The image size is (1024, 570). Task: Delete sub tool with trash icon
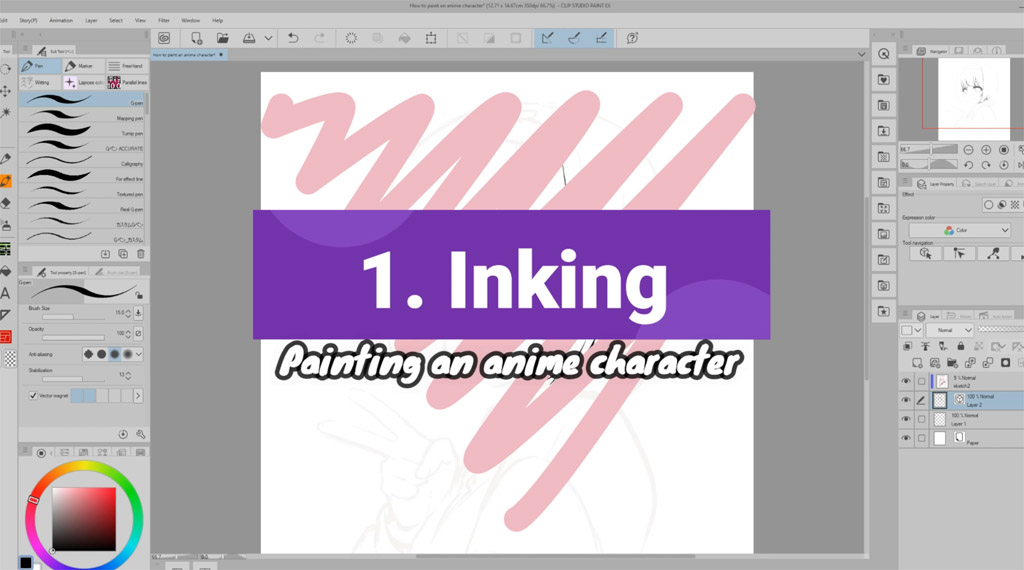(140, 254)
